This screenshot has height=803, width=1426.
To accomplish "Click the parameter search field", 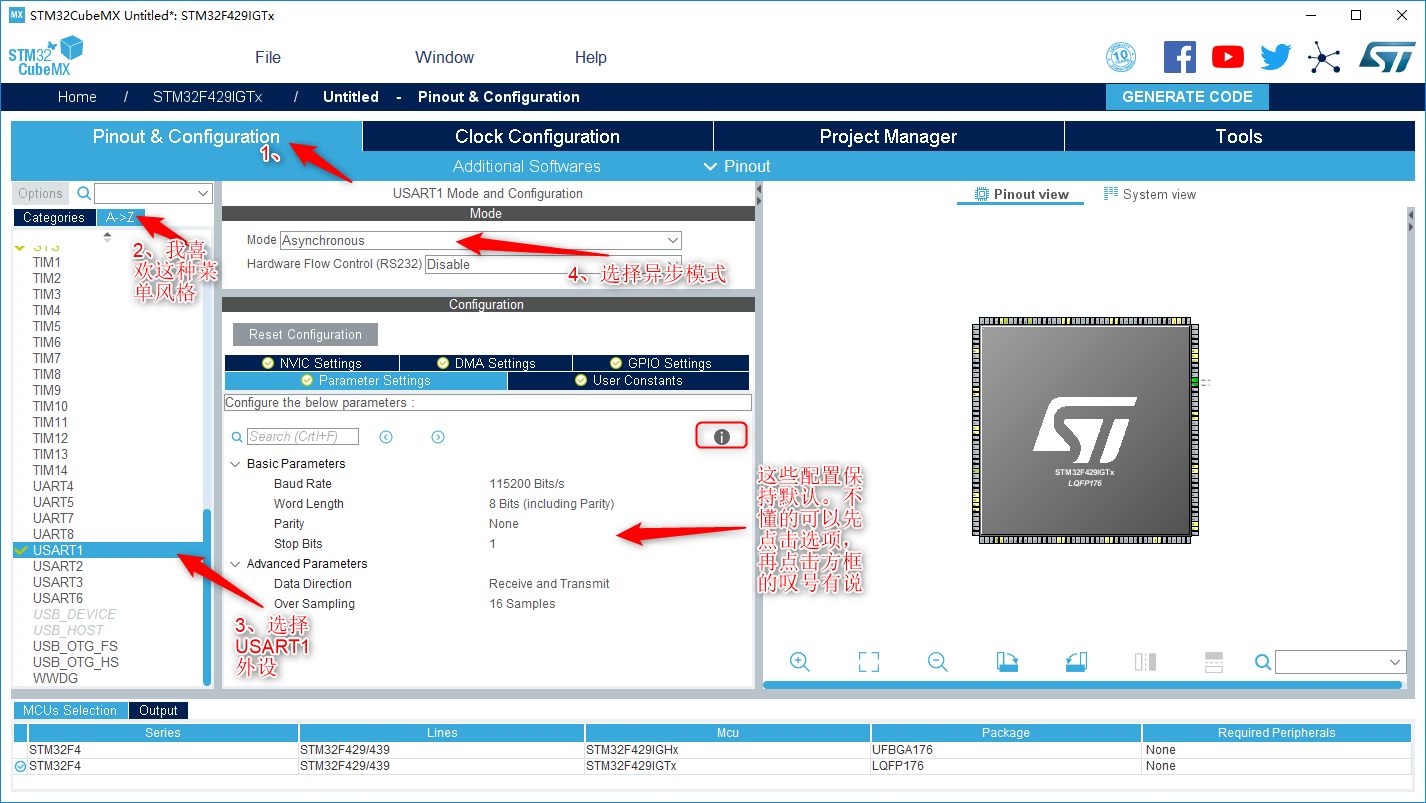I will click(x=300, y=436).
